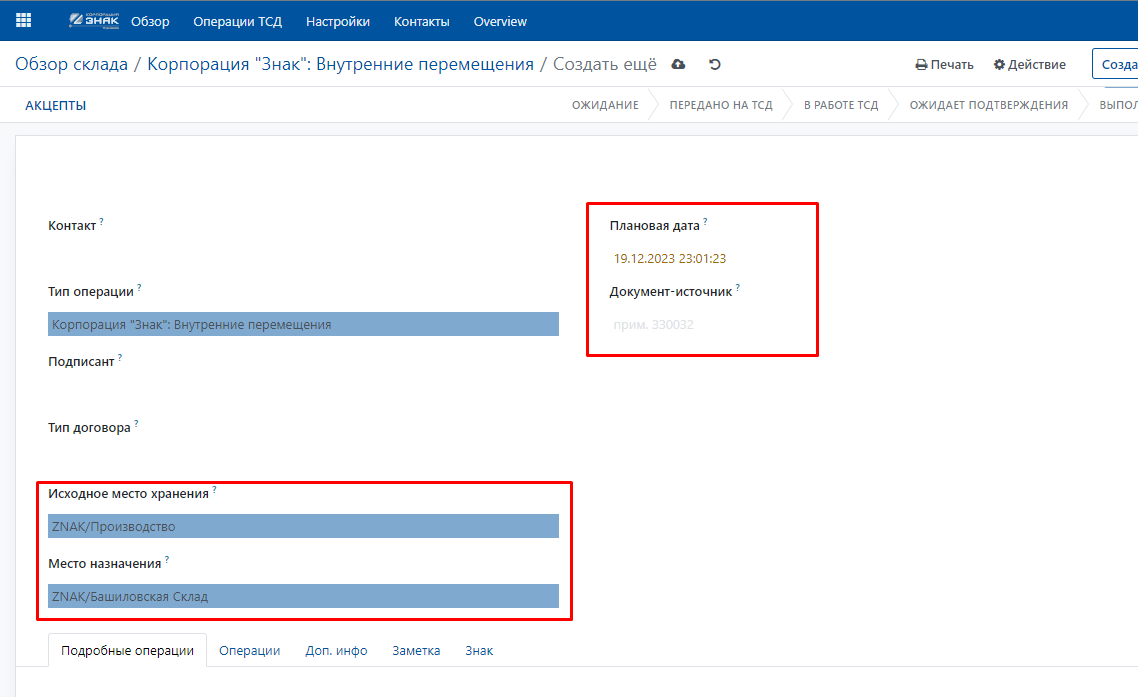Viewport: 1138px width, 697px height.
Task: Open the Исходное место хранения dropdown field
Action: (x=303, y=526)
